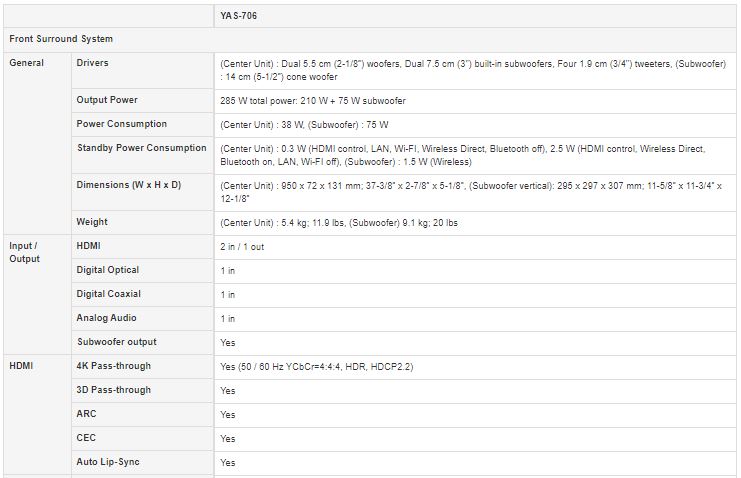Viewport: 741px width, 478px height.
Task: Select the ARC row label
Action: (86, 414)
